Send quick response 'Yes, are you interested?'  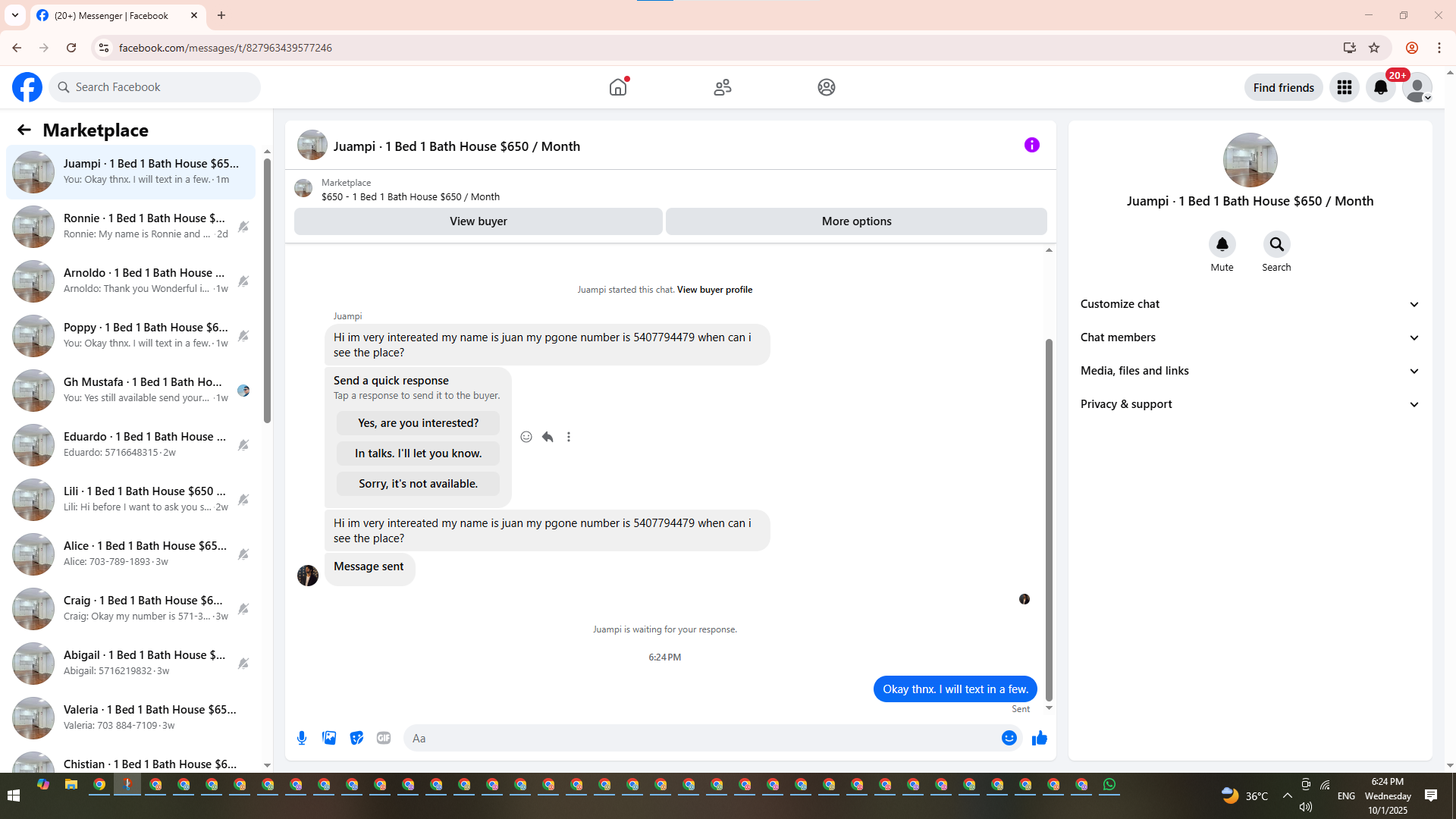[418, 423]
